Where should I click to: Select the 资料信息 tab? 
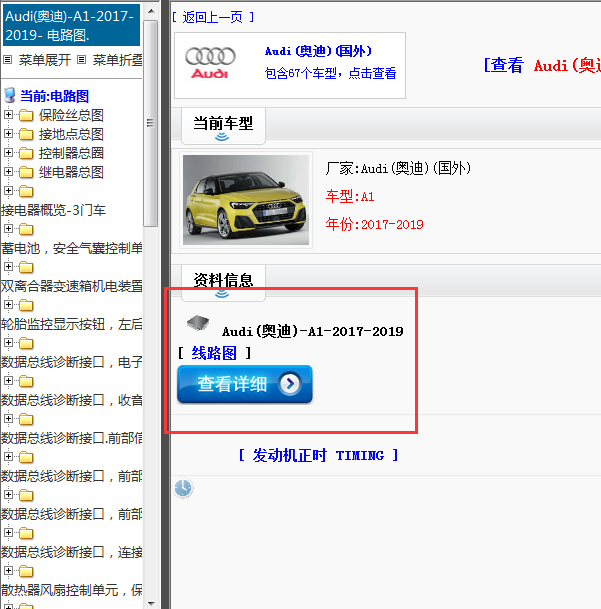223,283
